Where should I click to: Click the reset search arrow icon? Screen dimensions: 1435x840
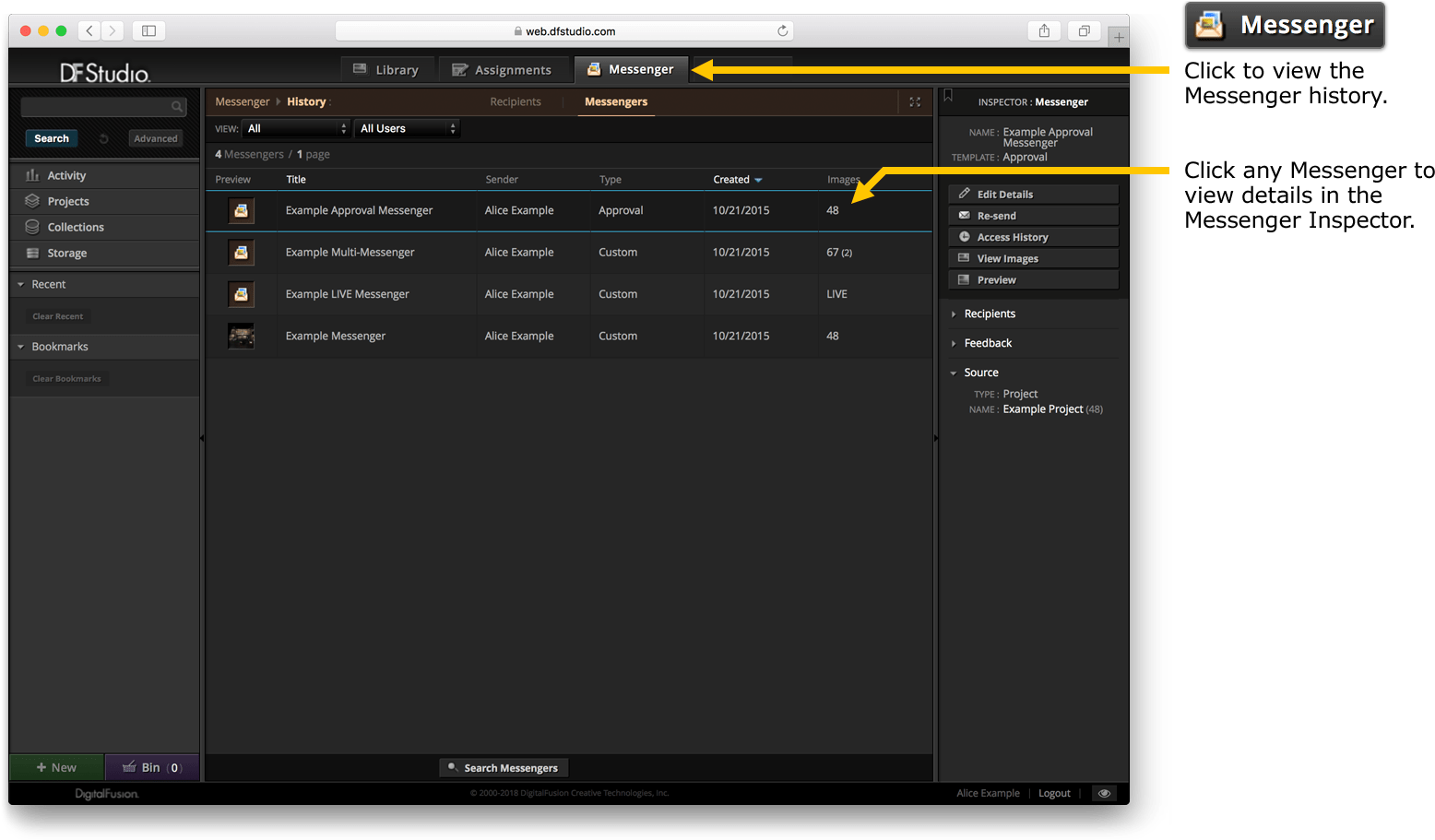click(104, 138)
